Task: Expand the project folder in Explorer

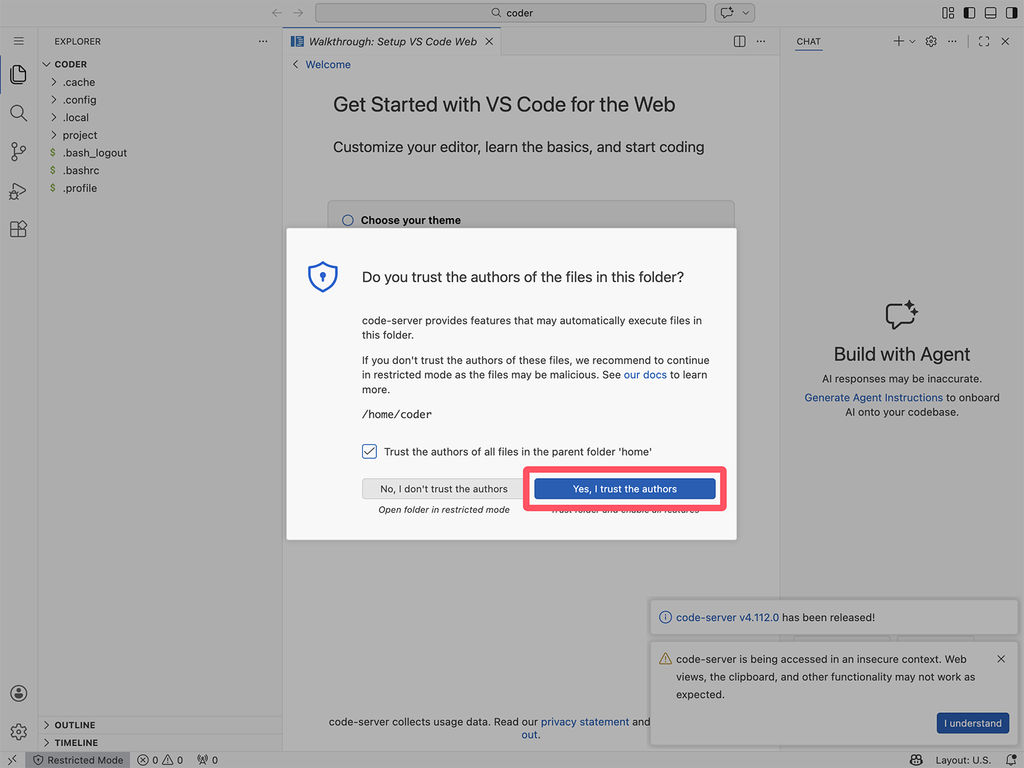Action: click(x=80, y=135)
